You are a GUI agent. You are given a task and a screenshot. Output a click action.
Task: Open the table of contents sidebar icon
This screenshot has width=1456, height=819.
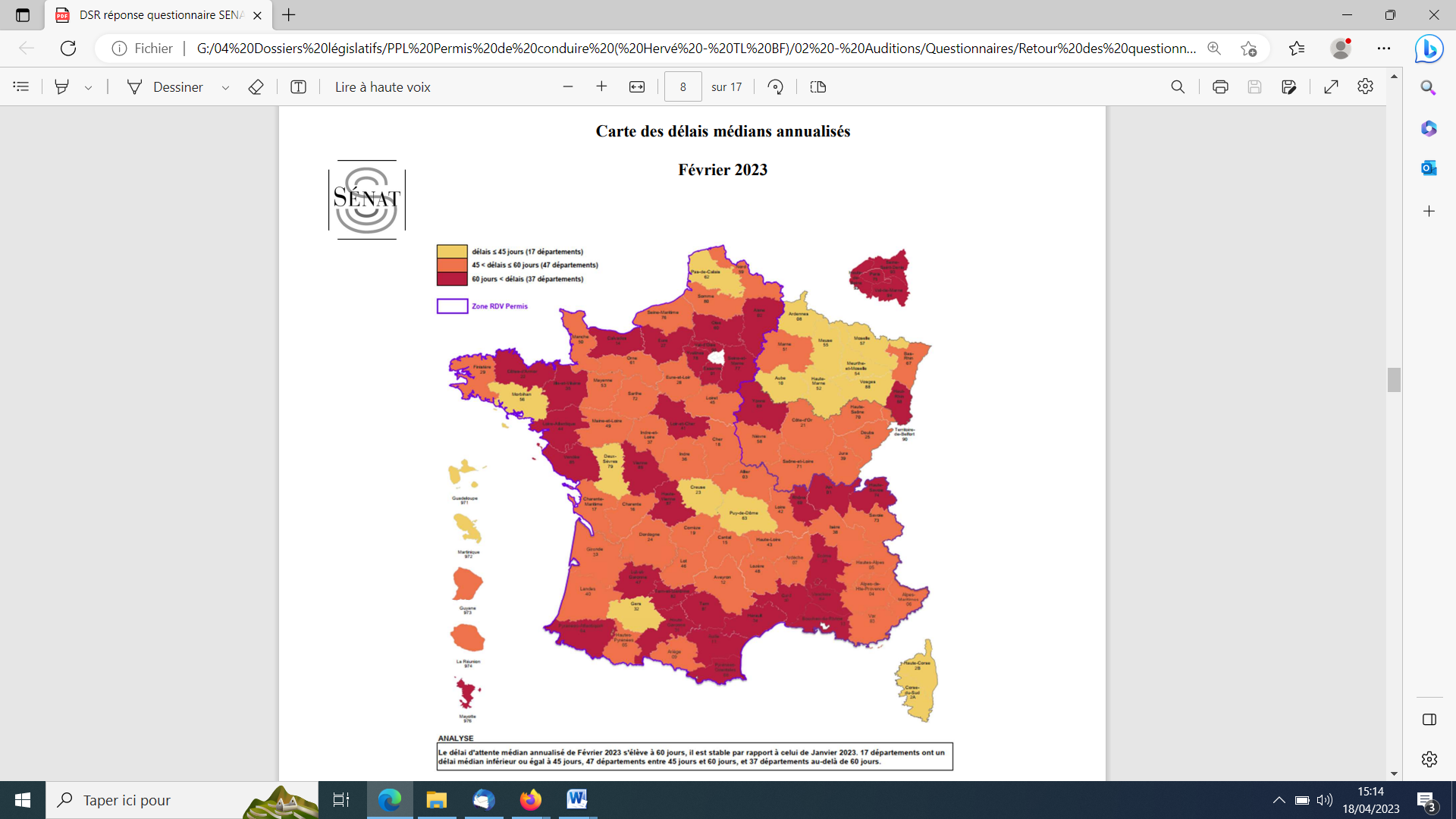(21, 86)
